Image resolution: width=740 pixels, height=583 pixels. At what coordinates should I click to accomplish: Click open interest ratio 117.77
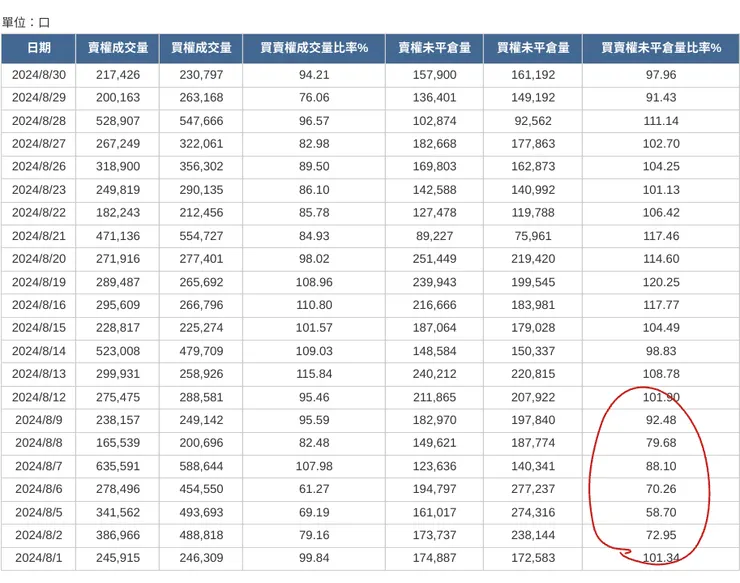click(x=661, y=305)
